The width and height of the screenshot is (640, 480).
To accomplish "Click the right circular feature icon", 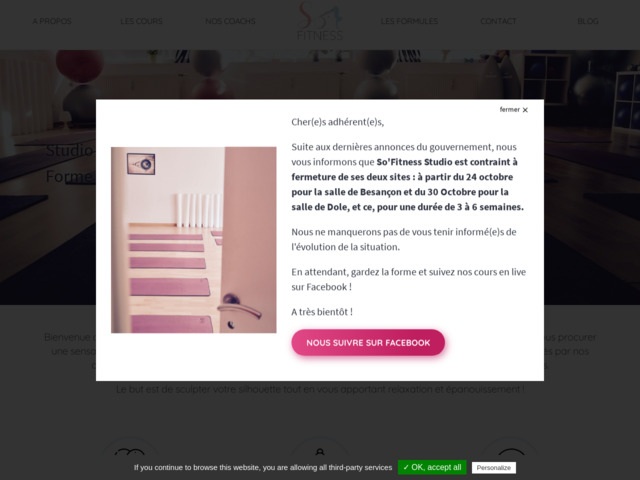I will click(x=510, y=452).
